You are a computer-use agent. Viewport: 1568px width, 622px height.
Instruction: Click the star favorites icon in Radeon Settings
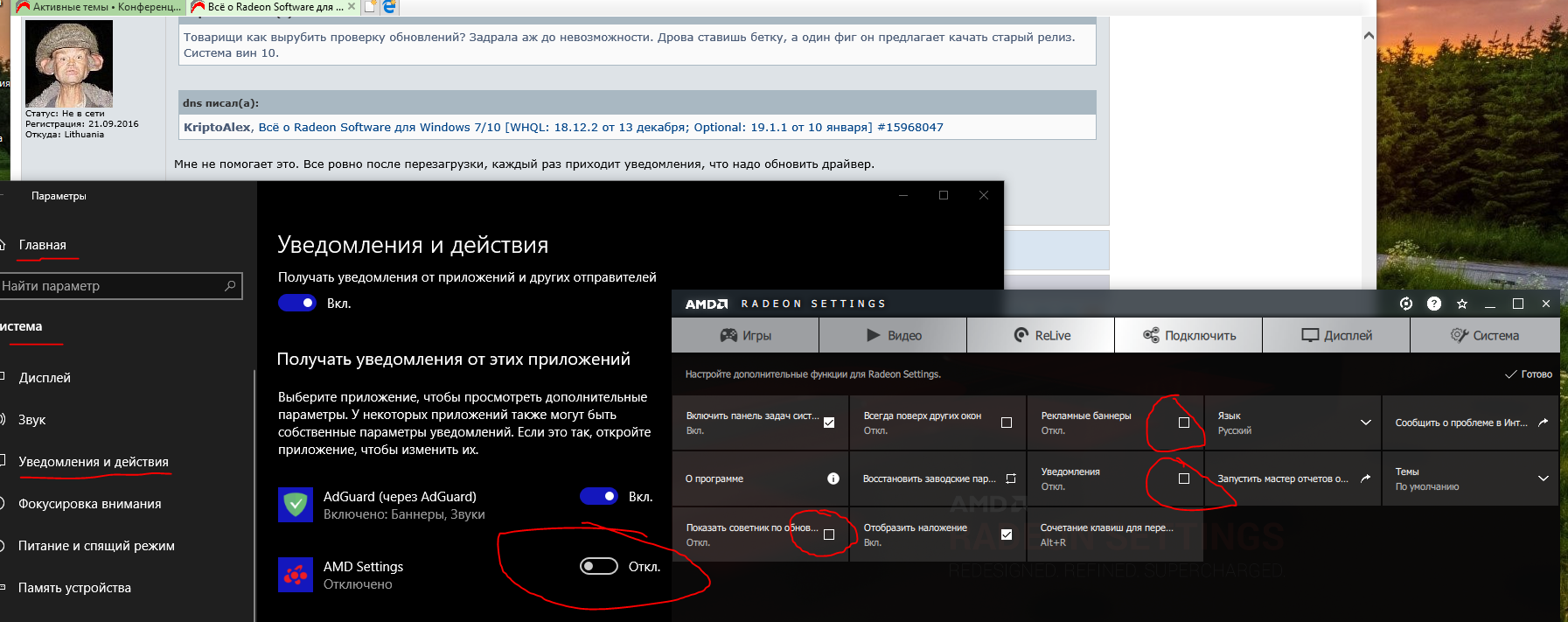[x=1462, y=304]
